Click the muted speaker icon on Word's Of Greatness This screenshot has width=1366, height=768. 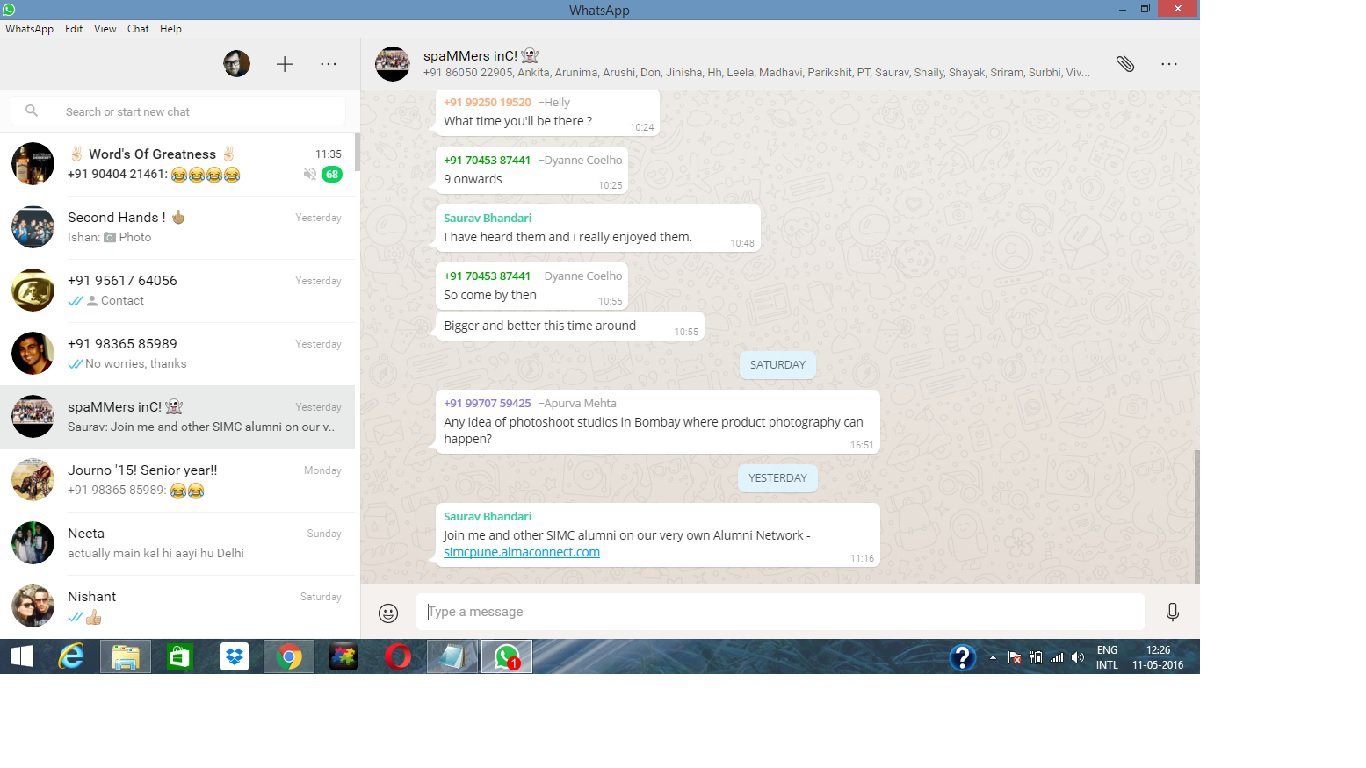coord(310,174)
